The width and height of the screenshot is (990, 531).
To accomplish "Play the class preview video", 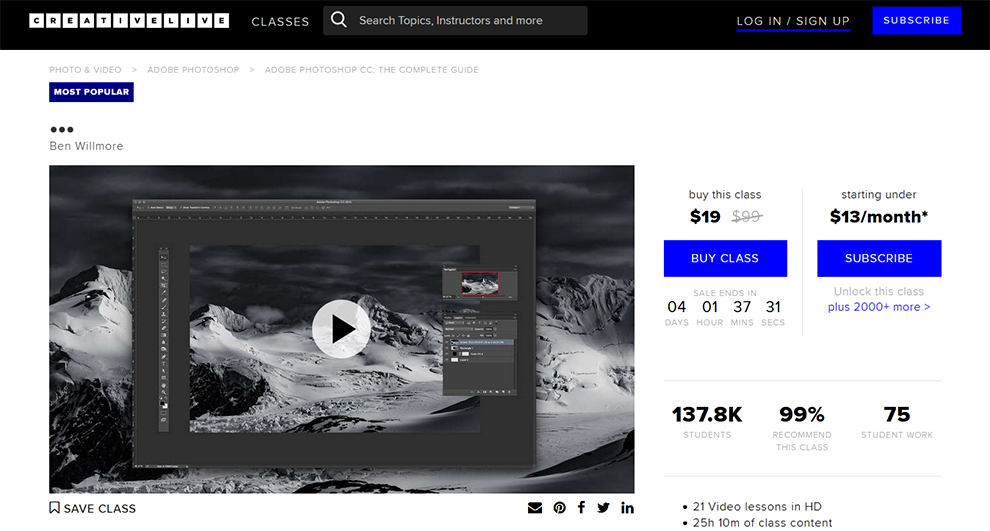I will pyautogui.click(x=342, y=328).
